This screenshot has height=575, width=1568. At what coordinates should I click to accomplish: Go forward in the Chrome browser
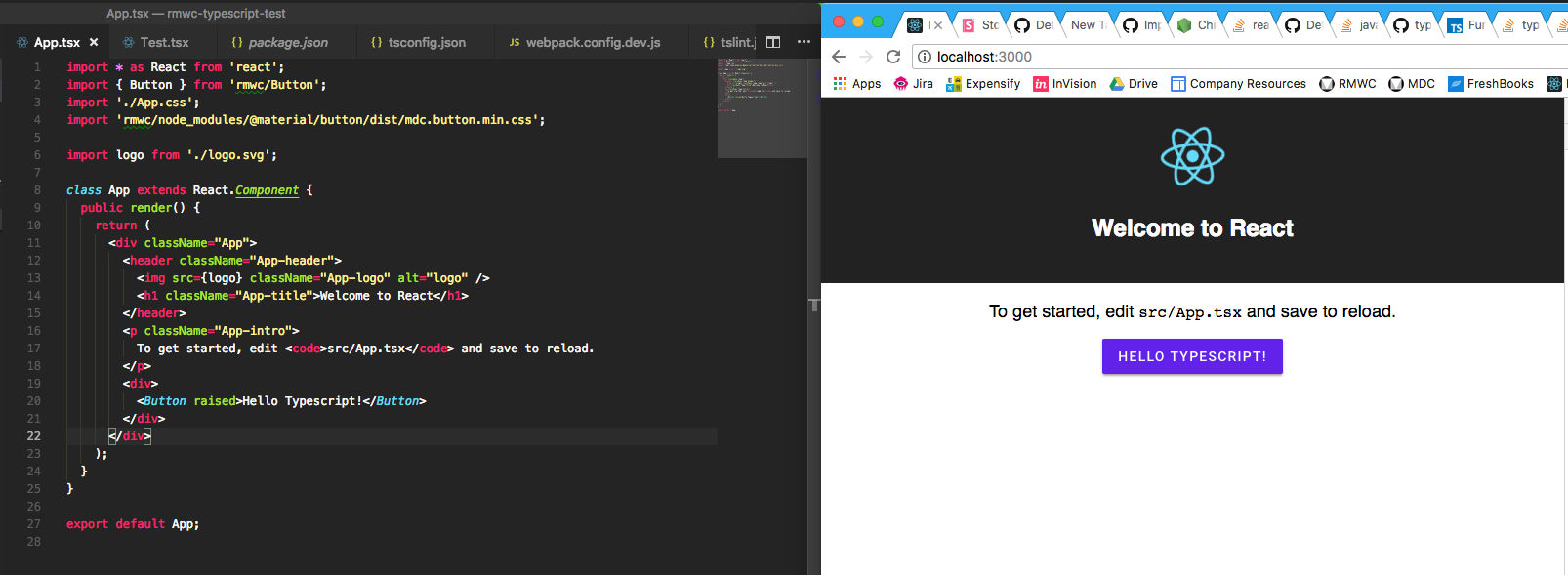coord(866,57)
